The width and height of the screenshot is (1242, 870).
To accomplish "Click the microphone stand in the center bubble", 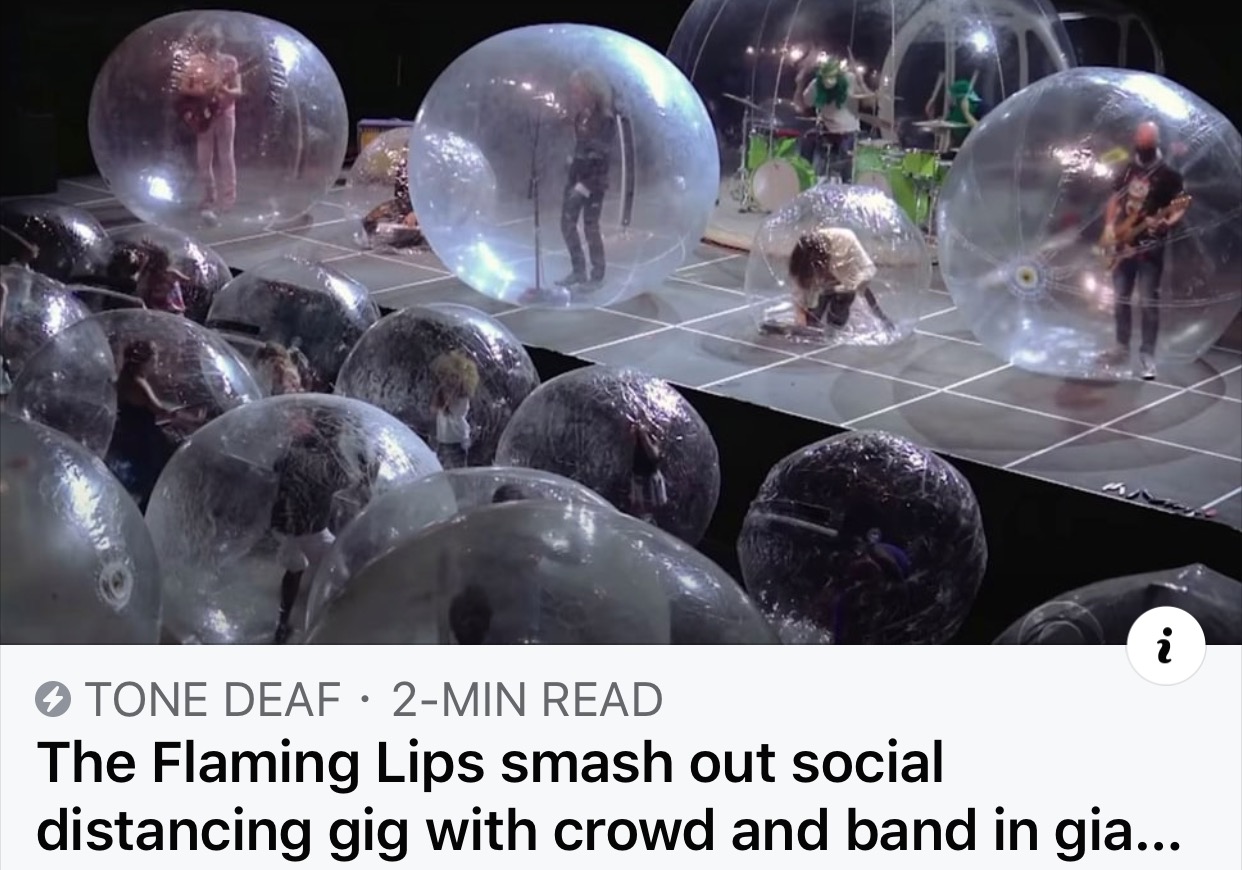I will [x=536, y=200].
